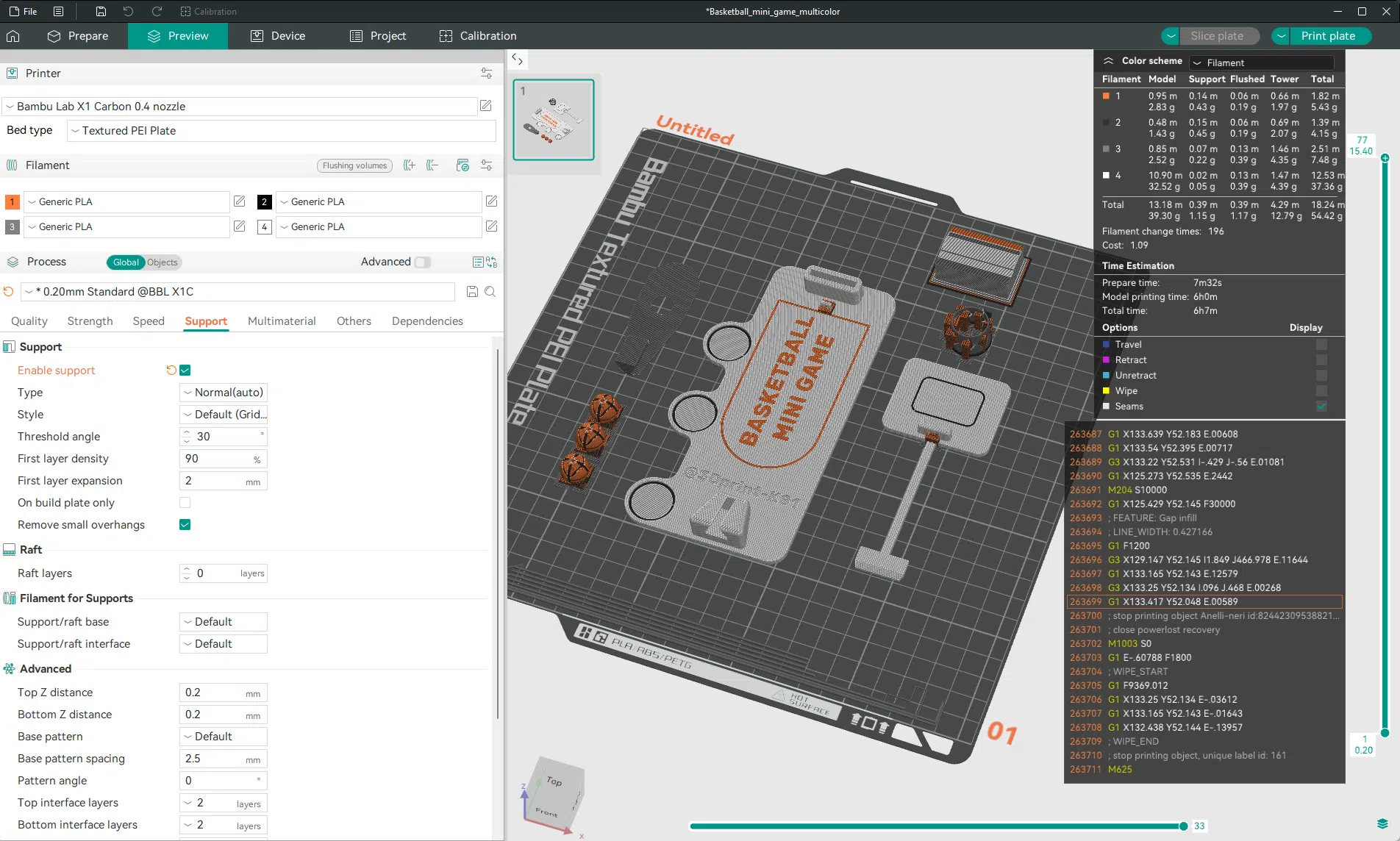Click the process settings list icon
Screen dimensions: 1400x841
click(x=478, y=262)
